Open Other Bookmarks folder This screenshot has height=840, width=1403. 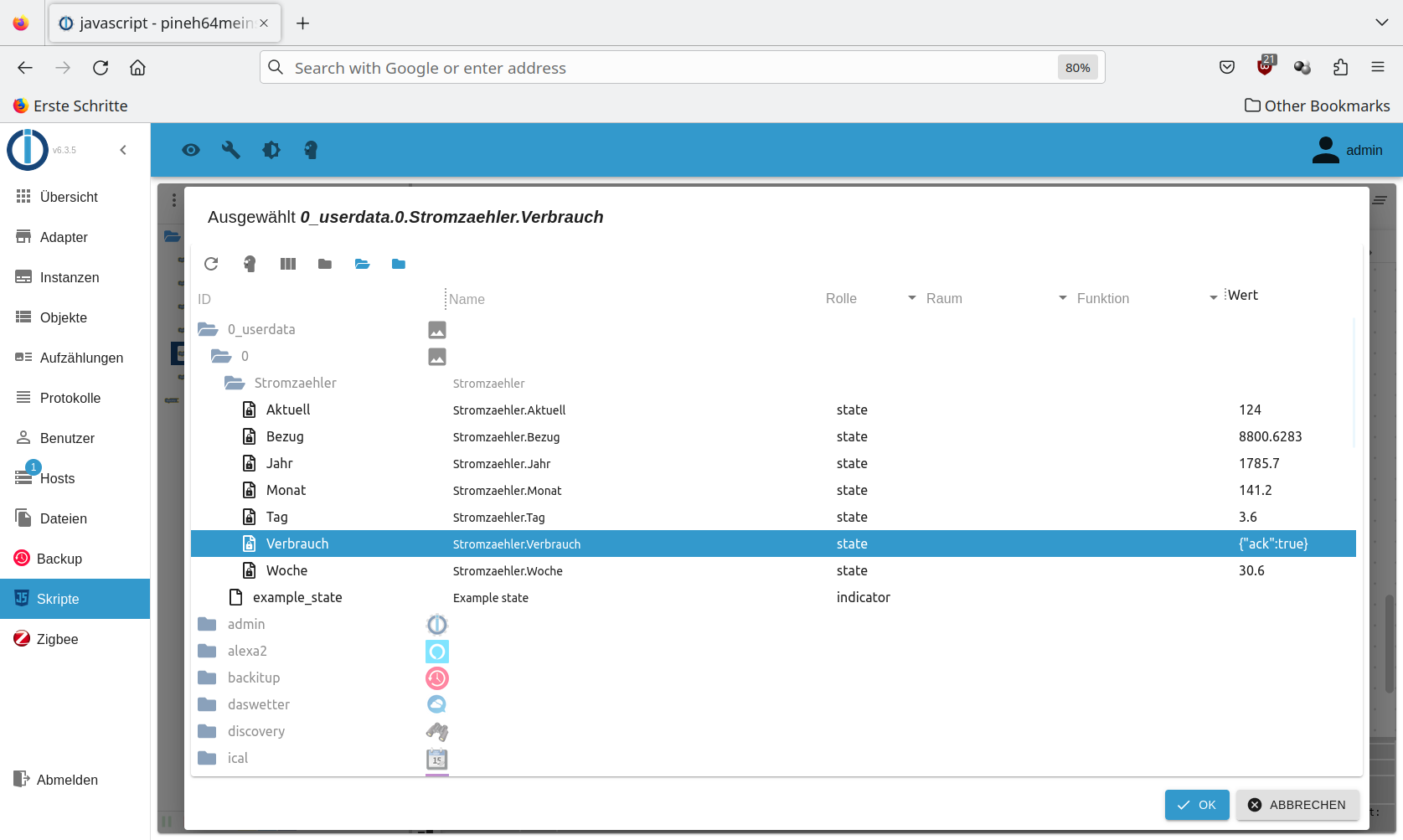(1317, 106)
